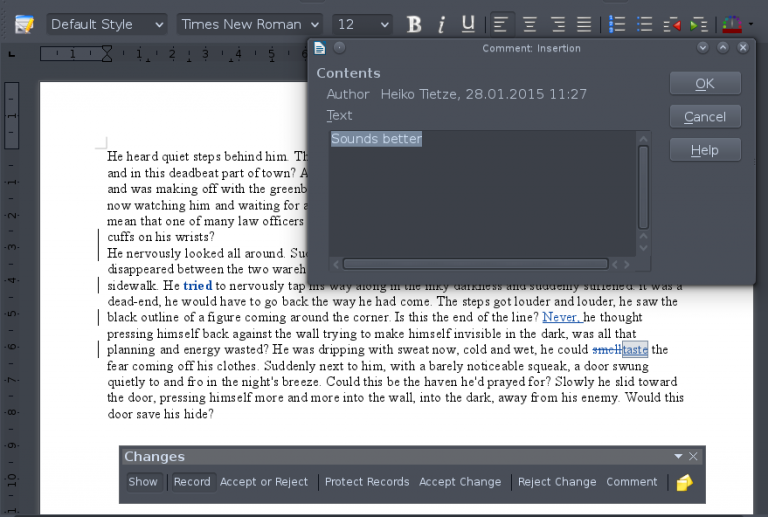Click Accept or Reject in Changes toolbar
The width and height of the screenshot is (768, 517).
(x=264, y=481)
